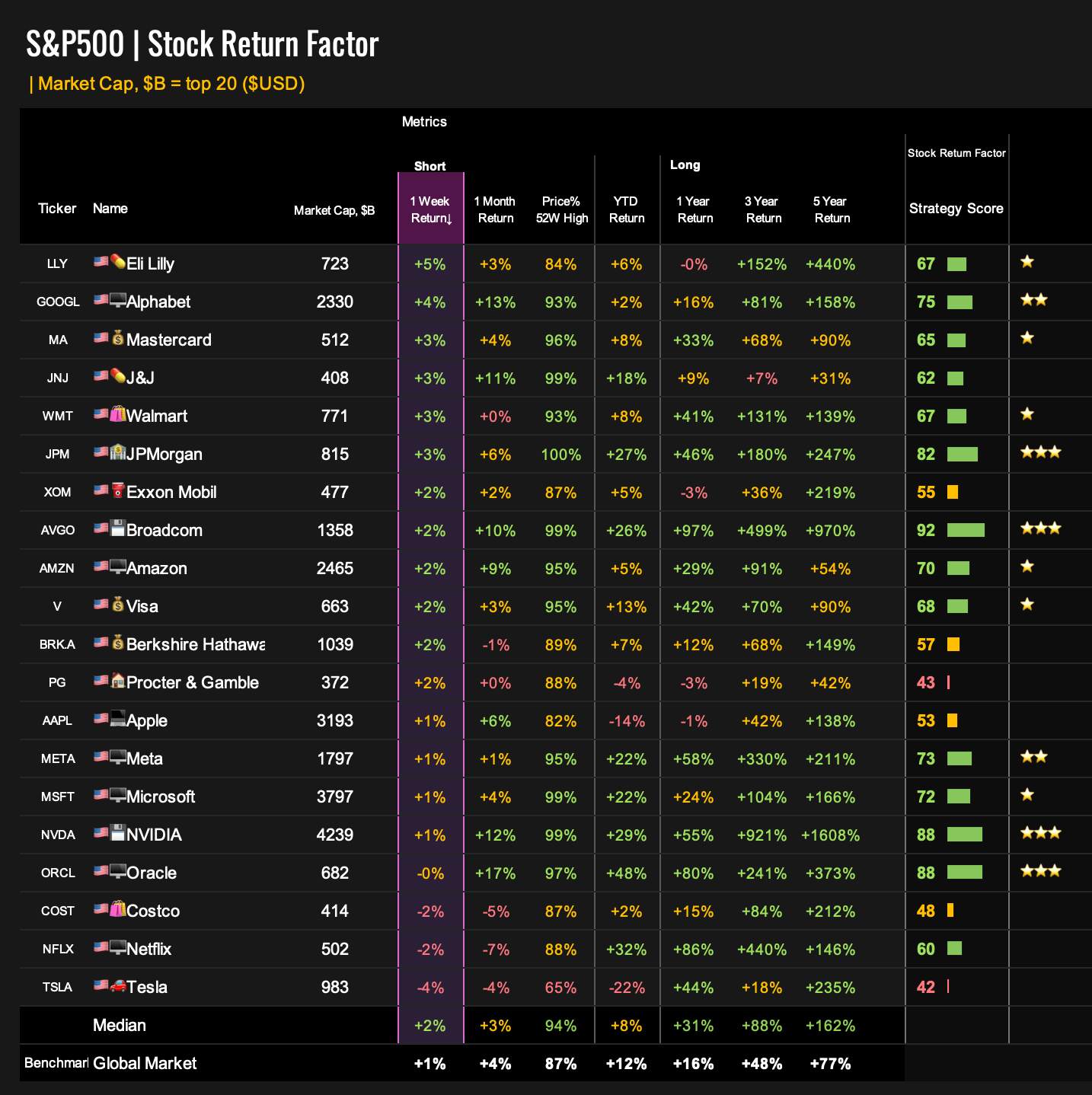Click the three-star rating in Broadcom row
This screenshot has width=1092, height=1095.
click(x=1041, y=528)
